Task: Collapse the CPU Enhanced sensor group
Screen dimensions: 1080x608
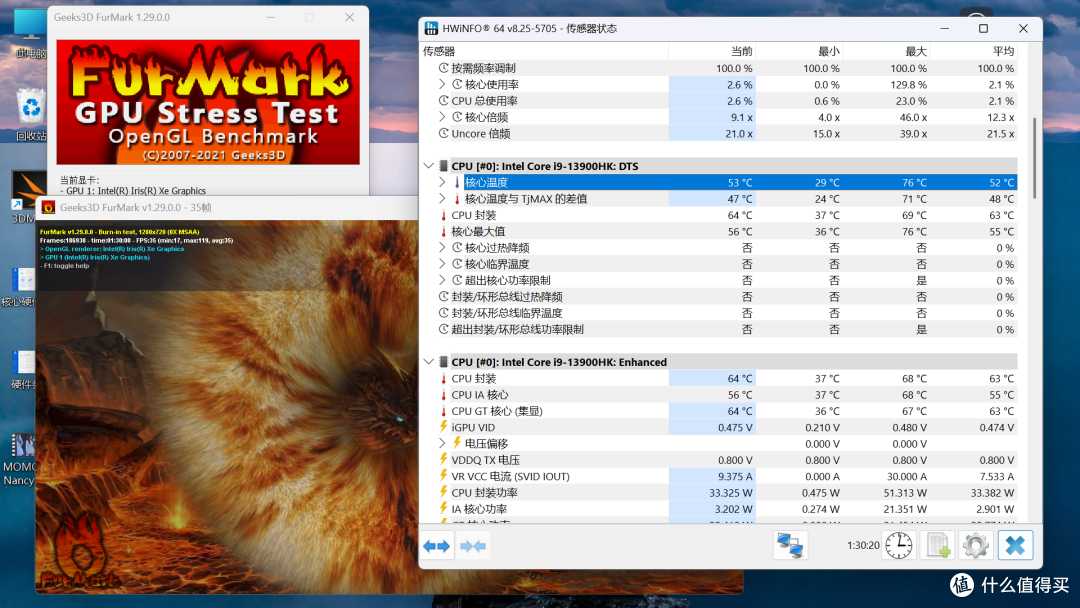Action: [428, 361]
